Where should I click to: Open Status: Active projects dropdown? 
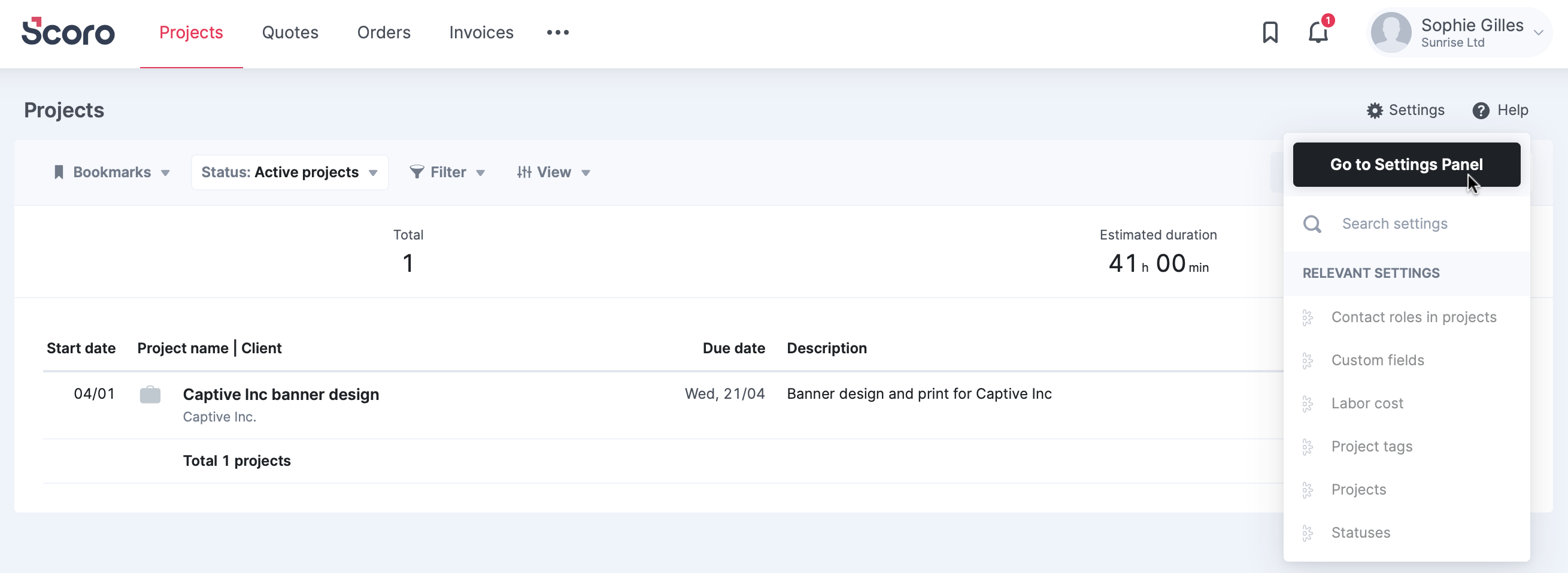[x=290, y=172]
